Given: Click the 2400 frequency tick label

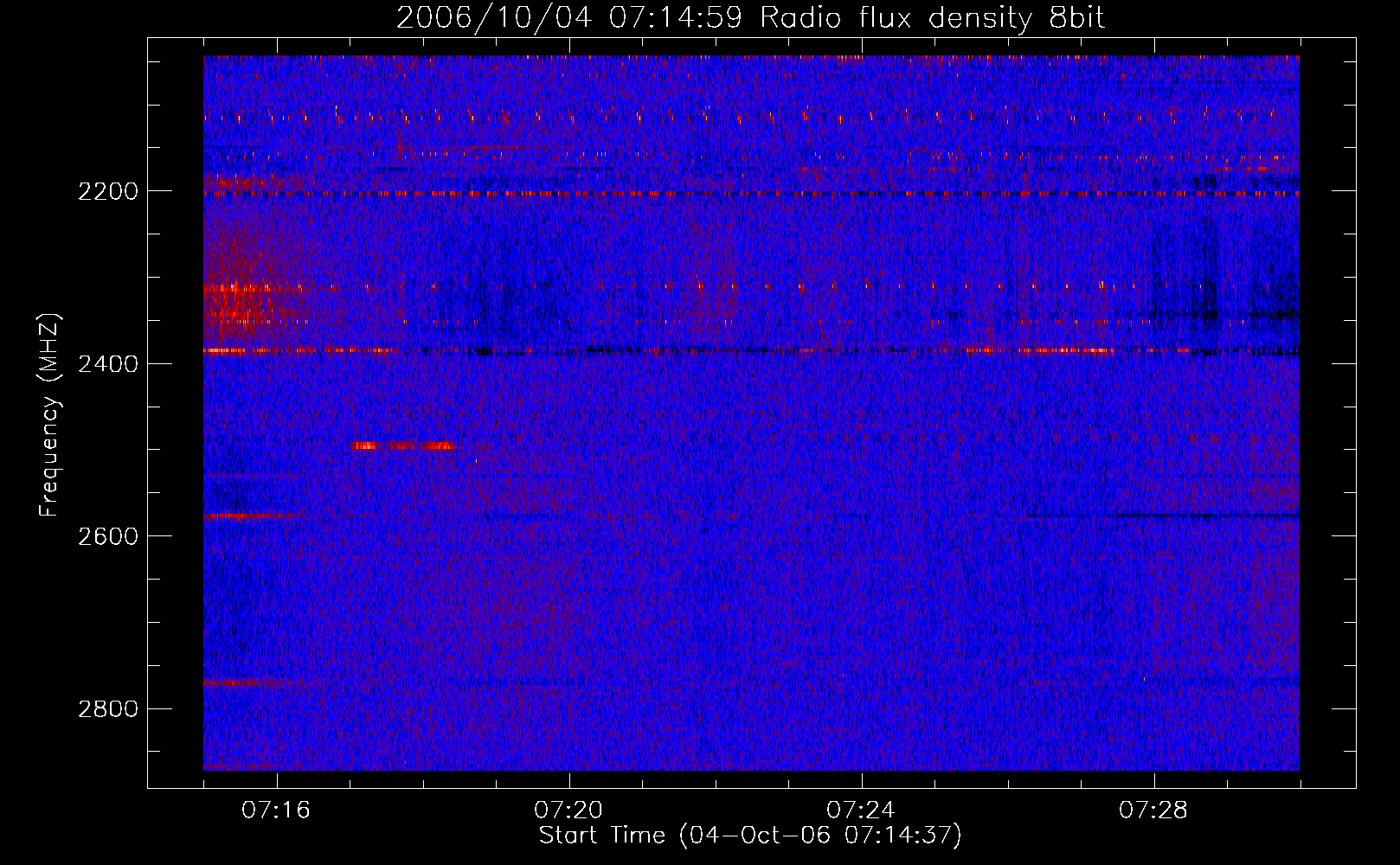Looking at the screenshot, I should [x=107, y=364].
